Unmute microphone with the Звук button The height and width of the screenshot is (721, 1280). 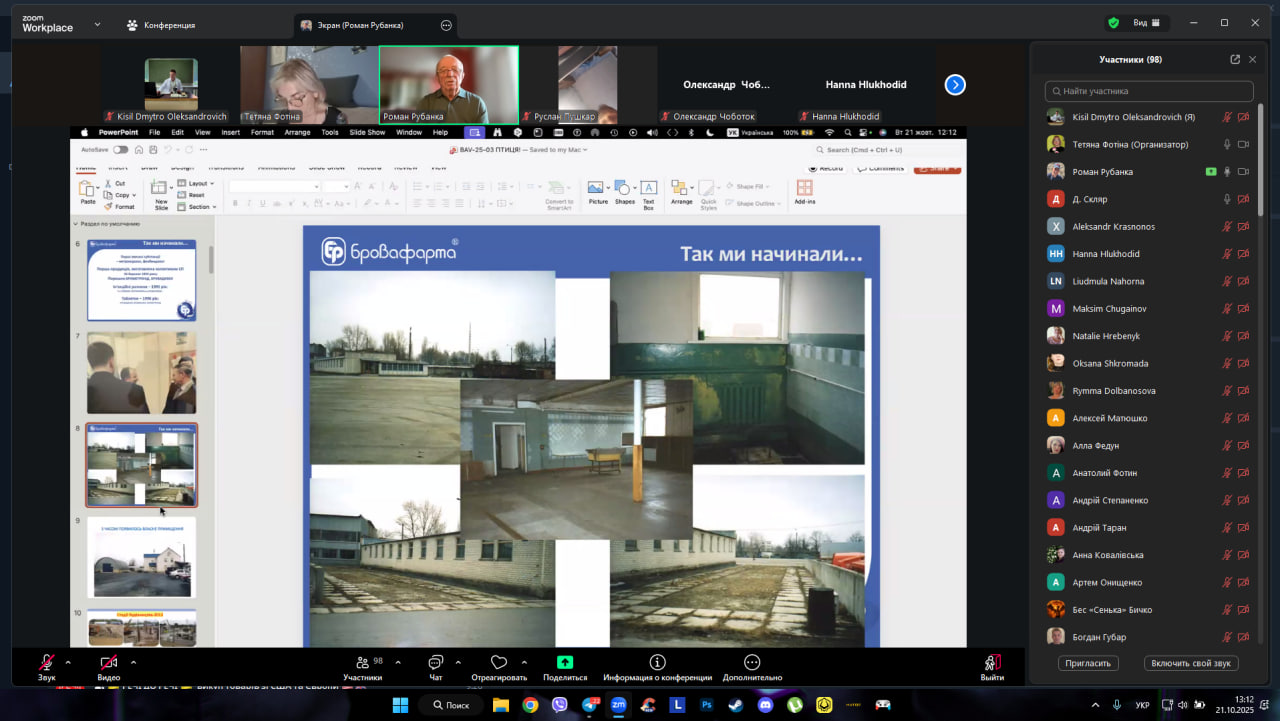pyautogui.click(x=47, y=663)
